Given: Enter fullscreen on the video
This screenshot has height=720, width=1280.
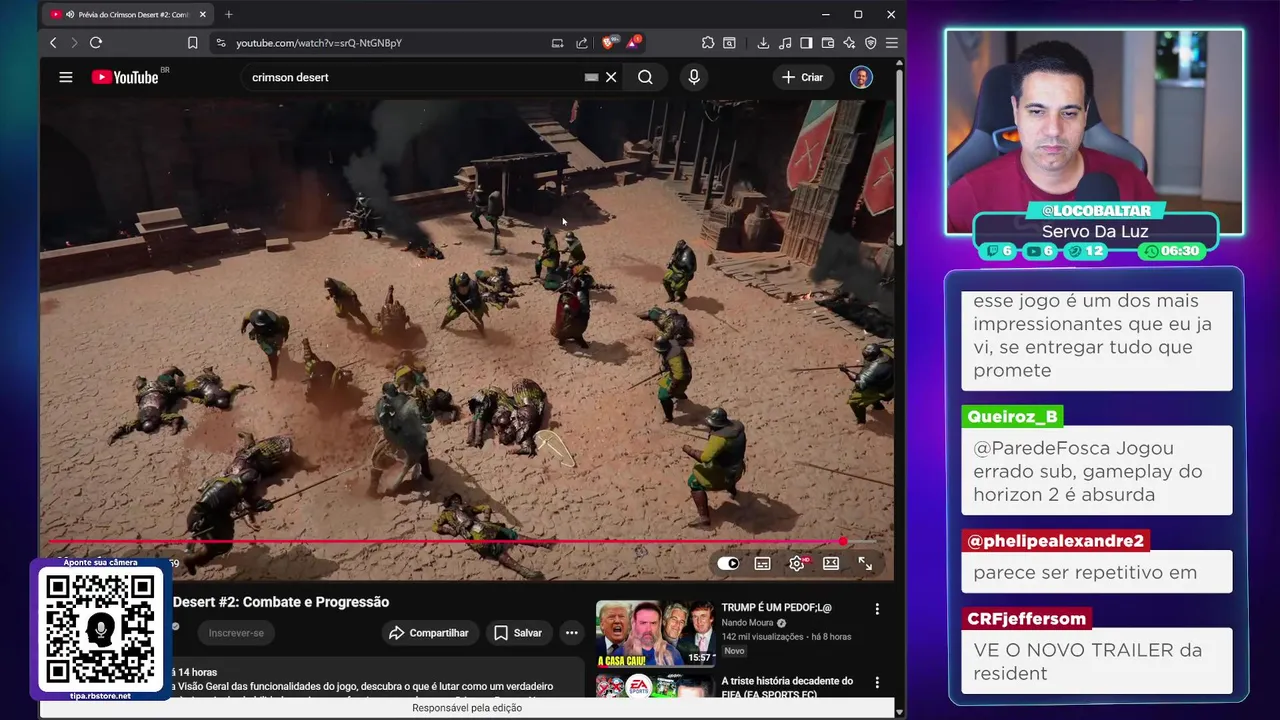Looking at the screenshot, I should (865, 563).
